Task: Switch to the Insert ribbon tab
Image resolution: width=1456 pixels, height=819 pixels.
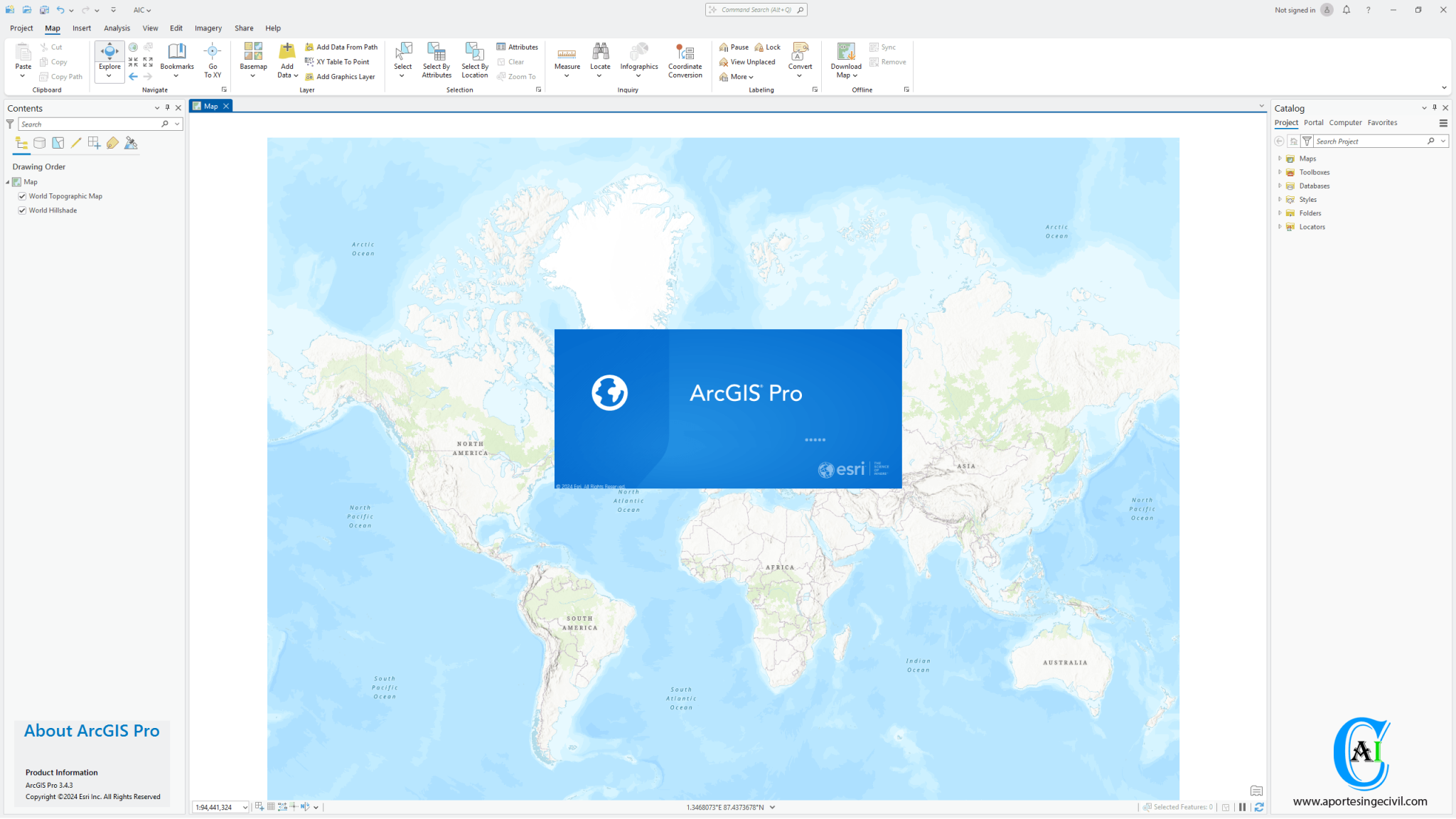Action: (x=81, y=28)
